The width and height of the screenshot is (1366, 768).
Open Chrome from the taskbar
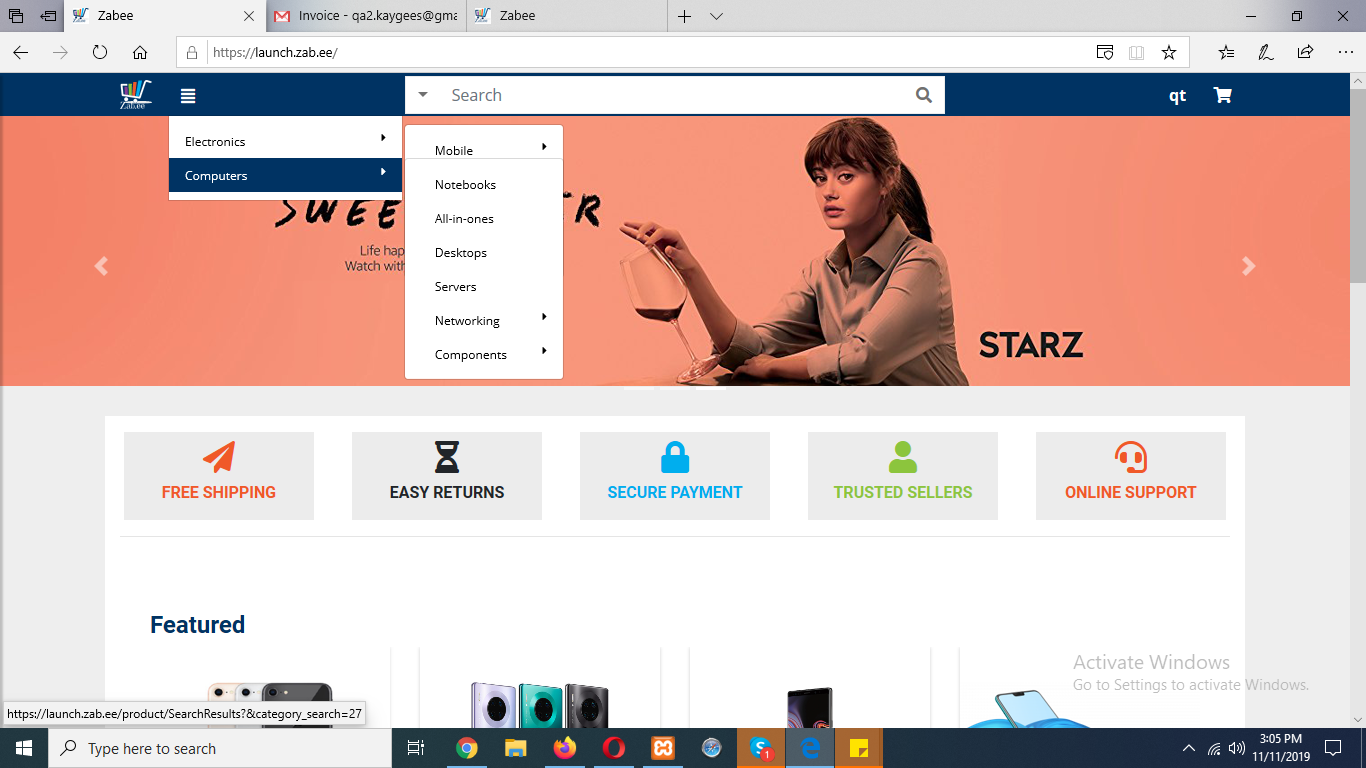pyautogui.click(x=466, y=748)
